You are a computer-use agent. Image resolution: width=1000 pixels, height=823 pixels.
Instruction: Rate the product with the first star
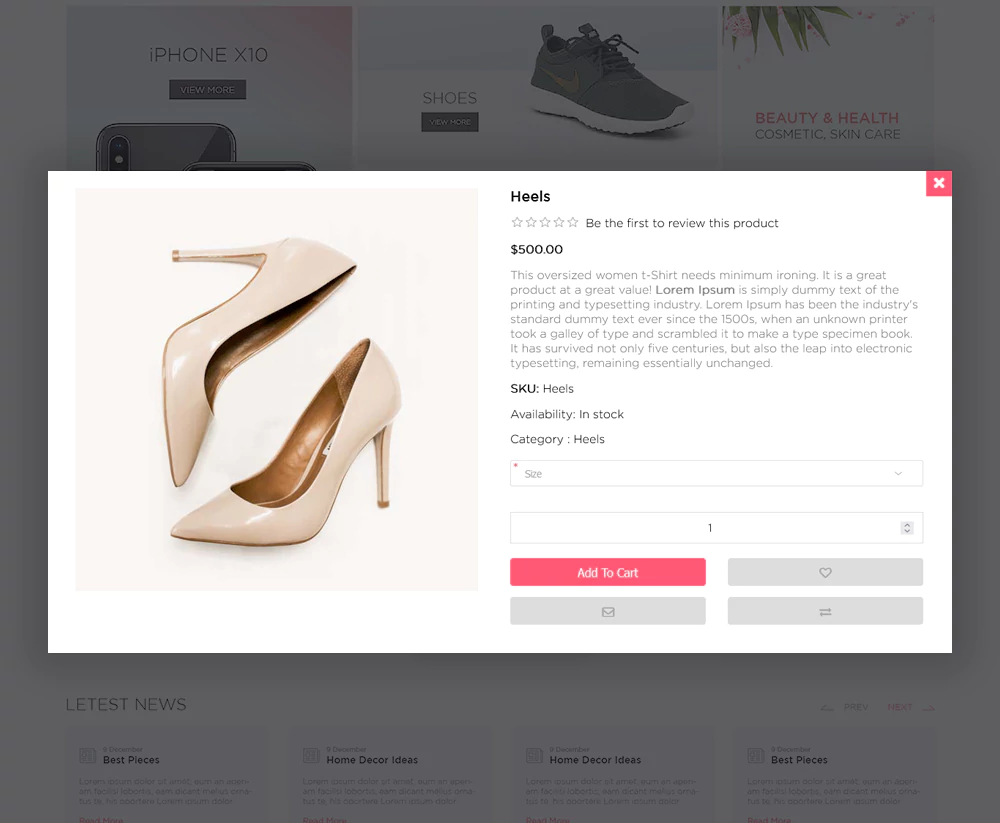coord(517,223)
